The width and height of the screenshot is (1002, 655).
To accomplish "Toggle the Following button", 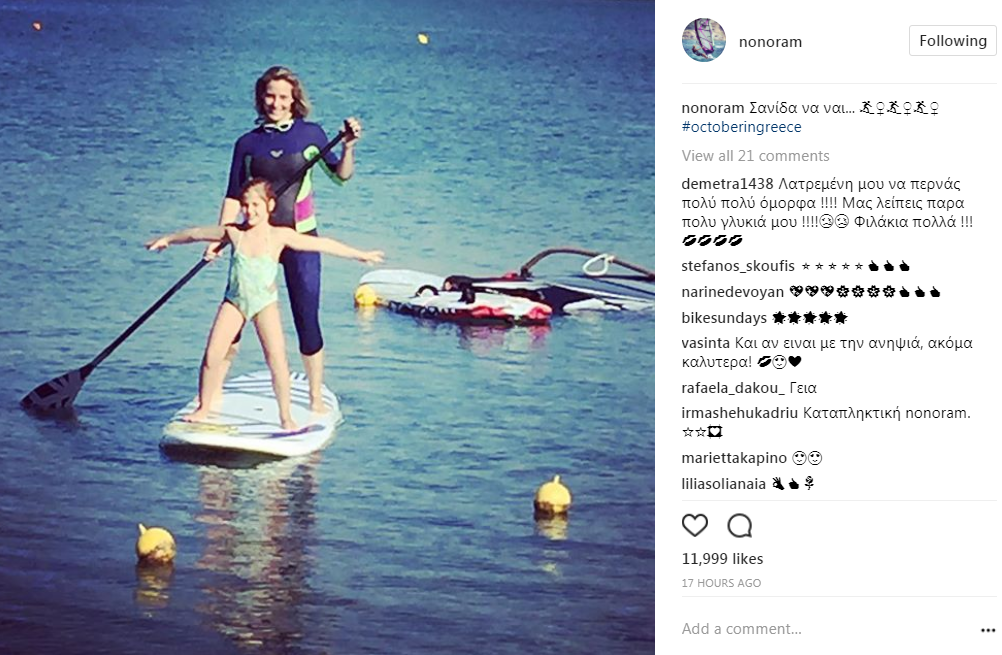I will [953, 41].
